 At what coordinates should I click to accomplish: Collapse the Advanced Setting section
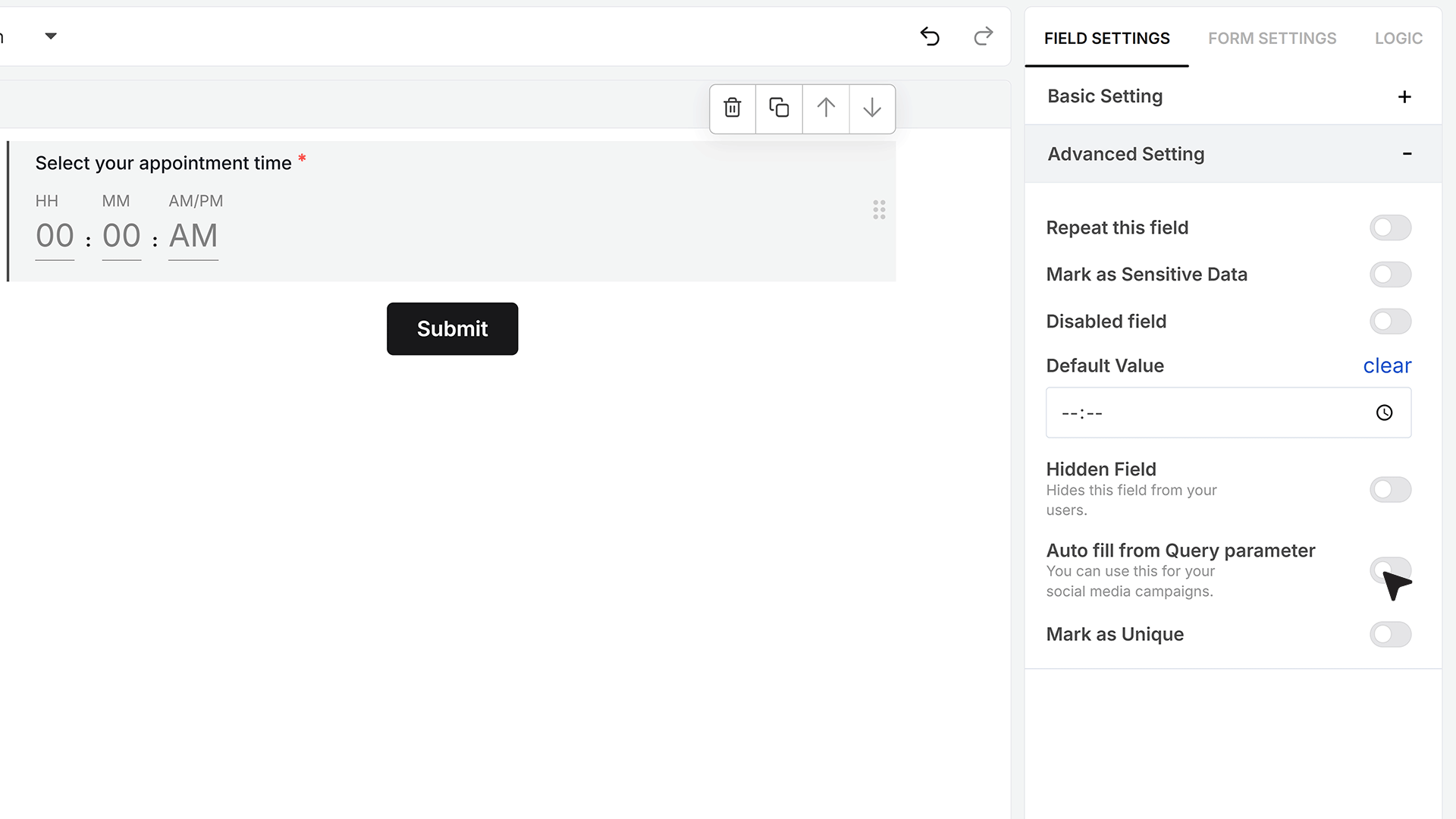pyautogui.click(x=1407, y=154)
